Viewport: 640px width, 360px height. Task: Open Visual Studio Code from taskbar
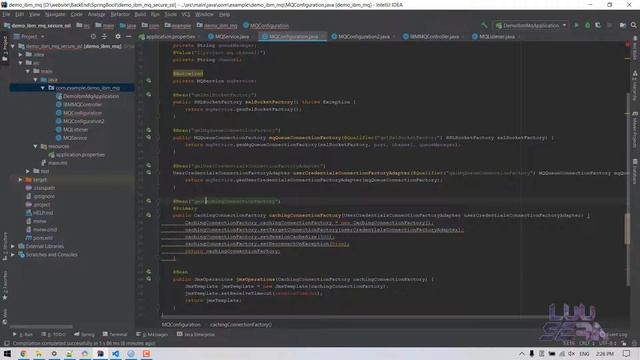116,353
